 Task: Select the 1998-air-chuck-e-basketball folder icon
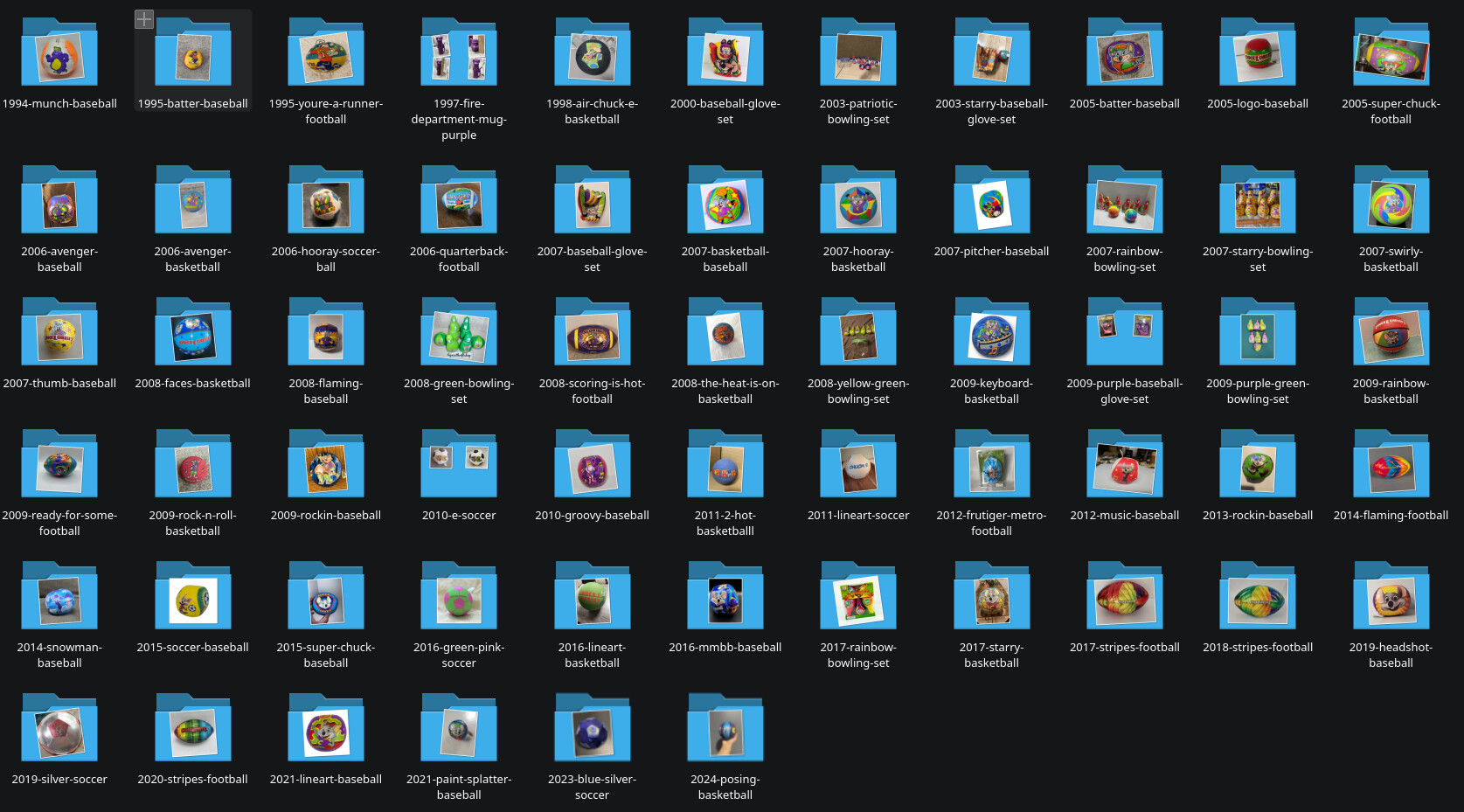[x=592, y=55]
